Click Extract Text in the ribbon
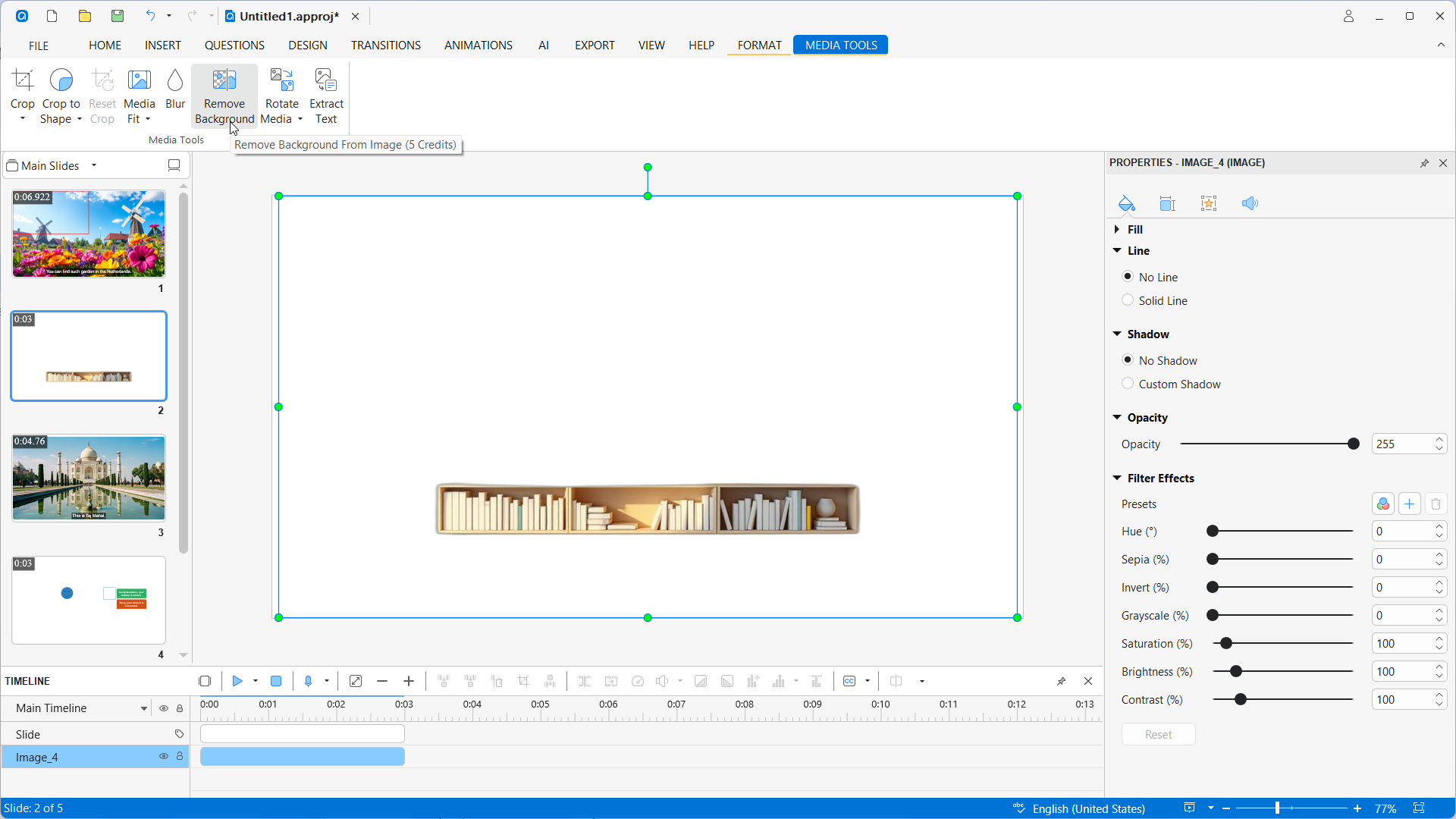The image size is (1456, 819). coord(326,96)
